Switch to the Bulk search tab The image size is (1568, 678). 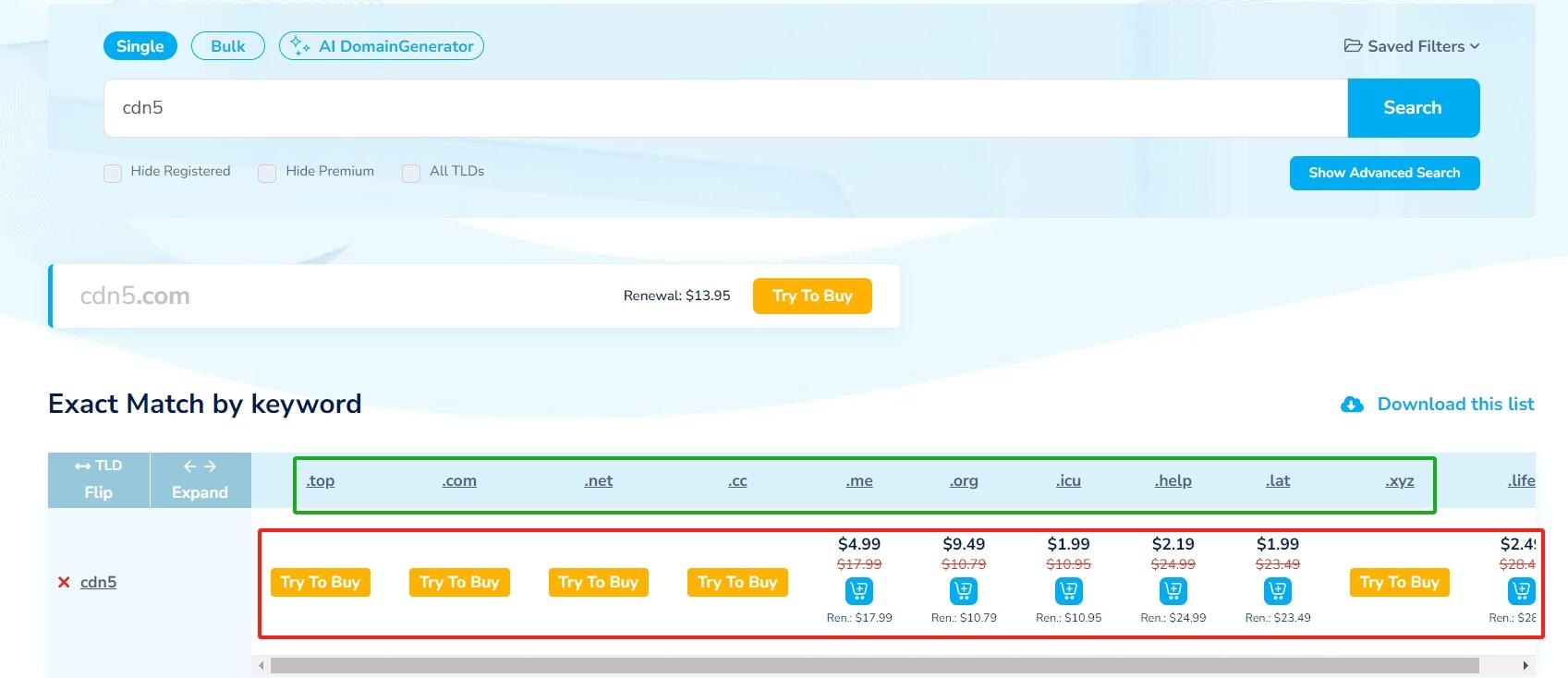tap(227, 46)
